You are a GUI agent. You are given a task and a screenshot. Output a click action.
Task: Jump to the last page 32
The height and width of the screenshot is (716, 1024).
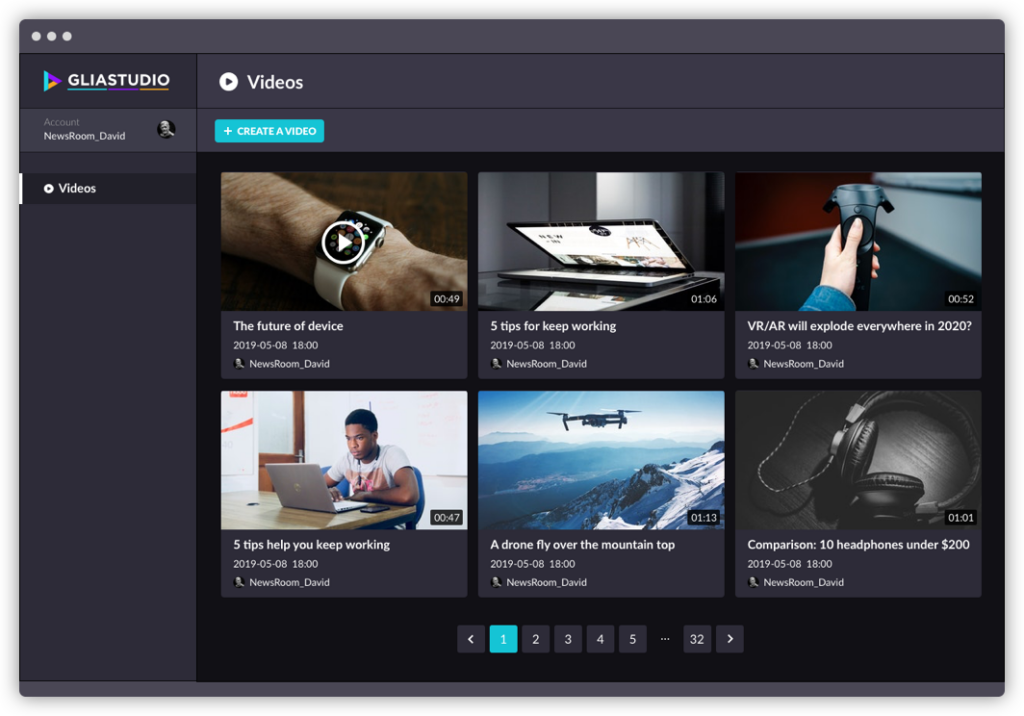[x=697, y=638]
